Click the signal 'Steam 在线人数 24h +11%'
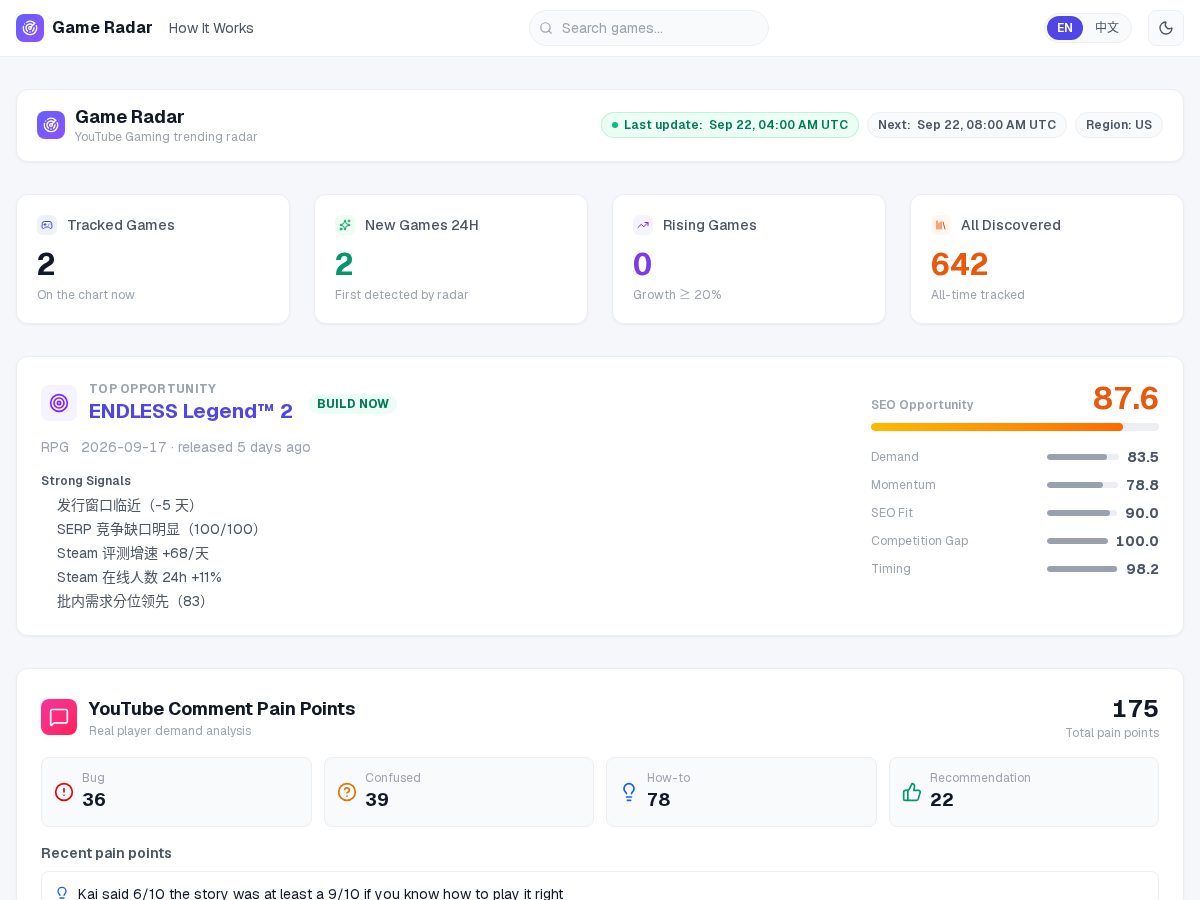 [x=139, y=577]
